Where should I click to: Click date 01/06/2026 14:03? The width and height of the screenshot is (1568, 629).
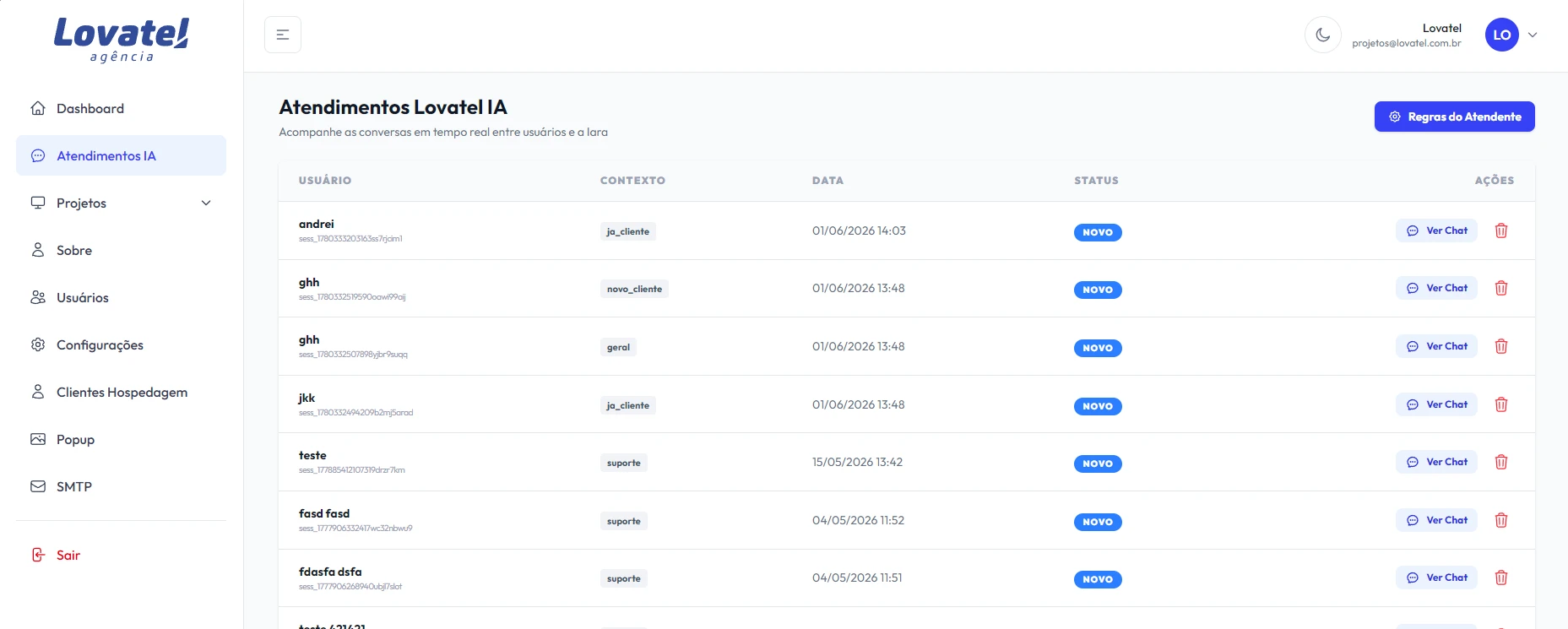point(859,230)
